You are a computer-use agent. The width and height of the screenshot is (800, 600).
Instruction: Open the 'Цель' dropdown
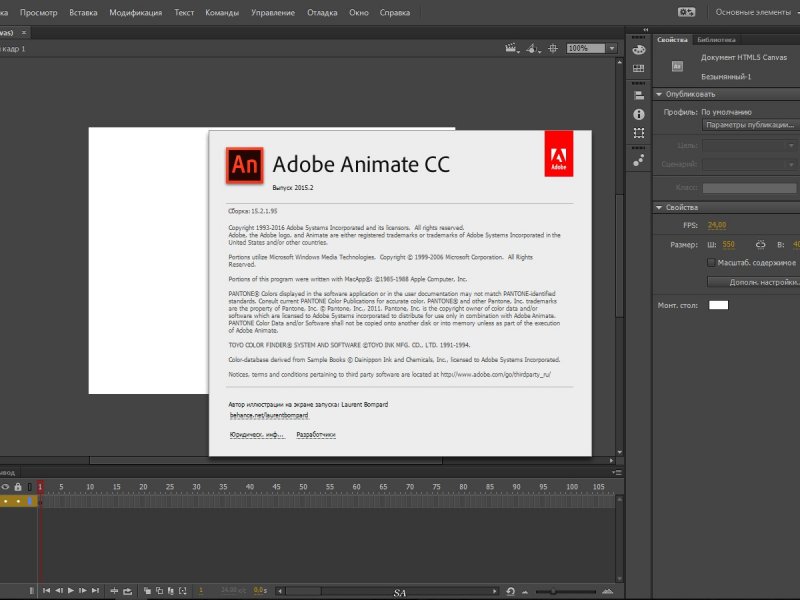(749, 146)
